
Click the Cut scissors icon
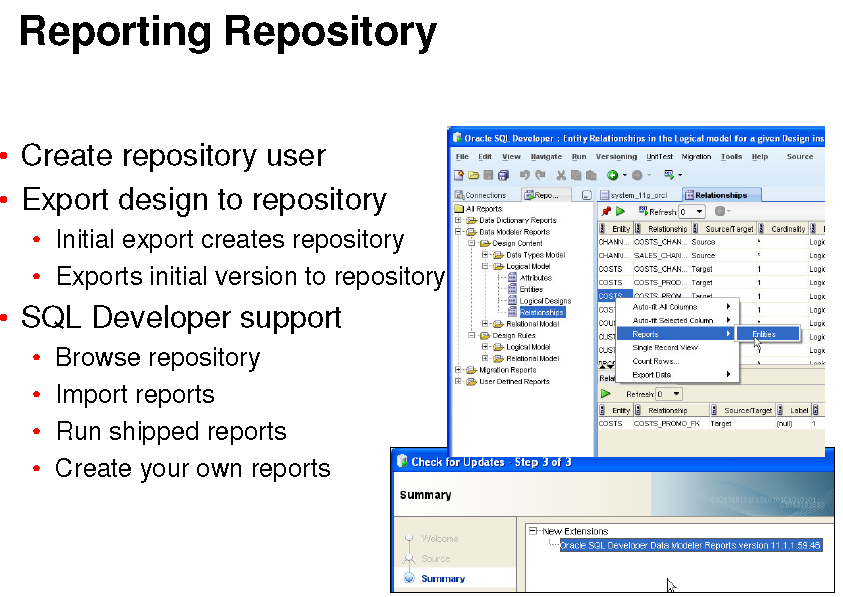pos(561,175)
